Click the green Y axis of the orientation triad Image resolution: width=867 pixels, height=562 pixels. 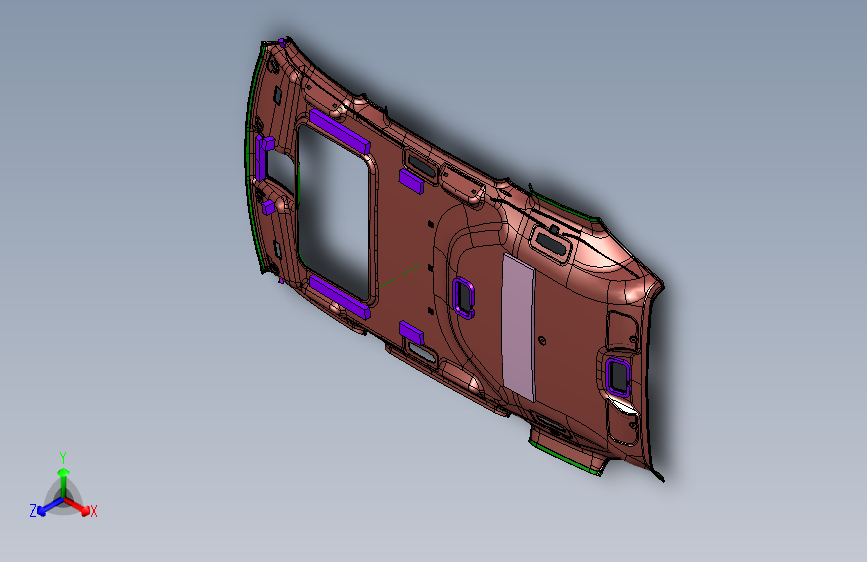click(x=64, y=483)
